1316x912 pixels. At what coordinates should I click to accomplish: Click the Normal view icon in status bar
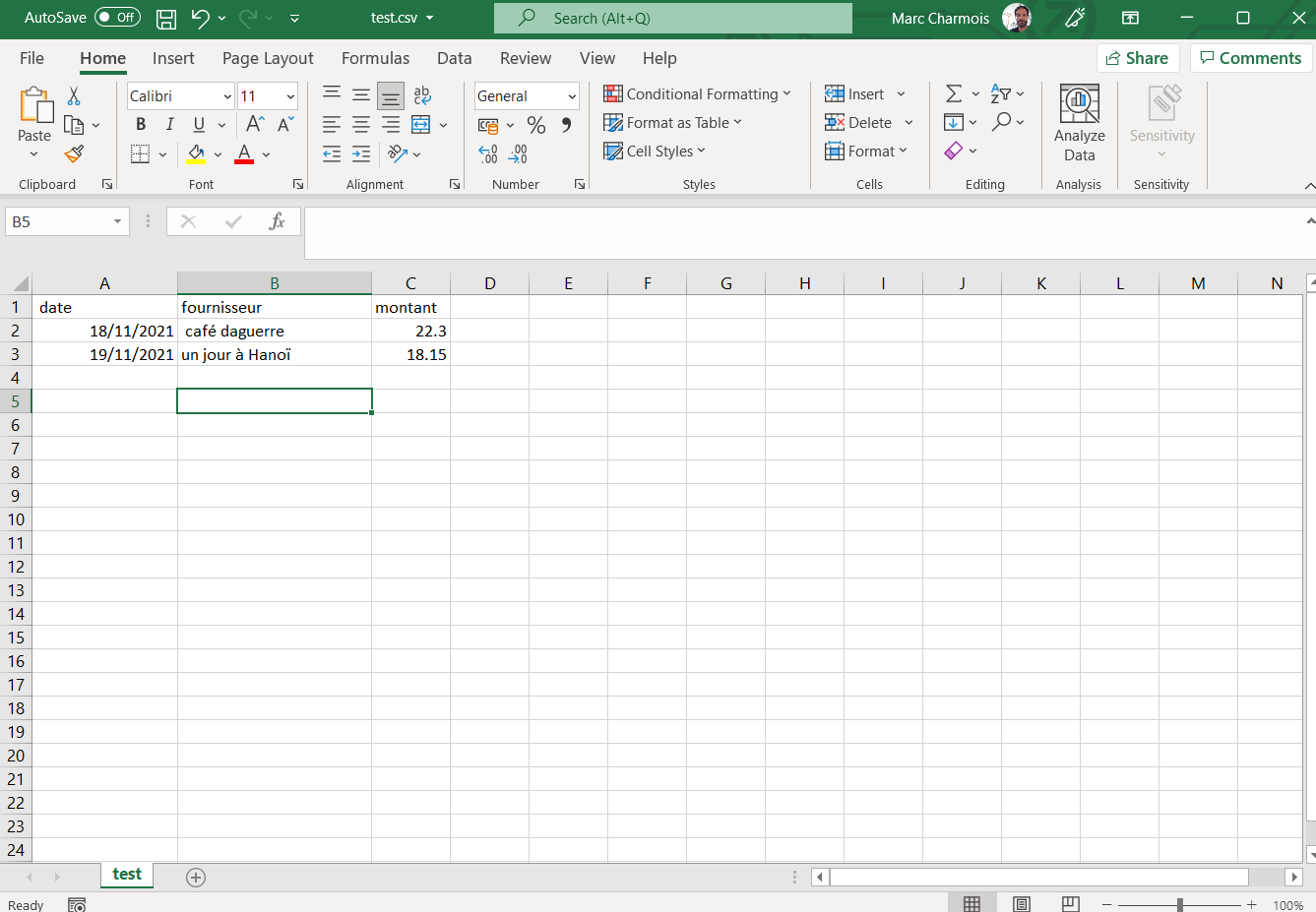point(971,904)
